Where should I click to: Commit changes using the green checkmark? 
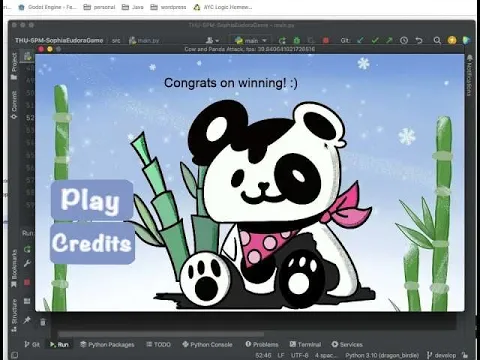click(x=375, y=40)
